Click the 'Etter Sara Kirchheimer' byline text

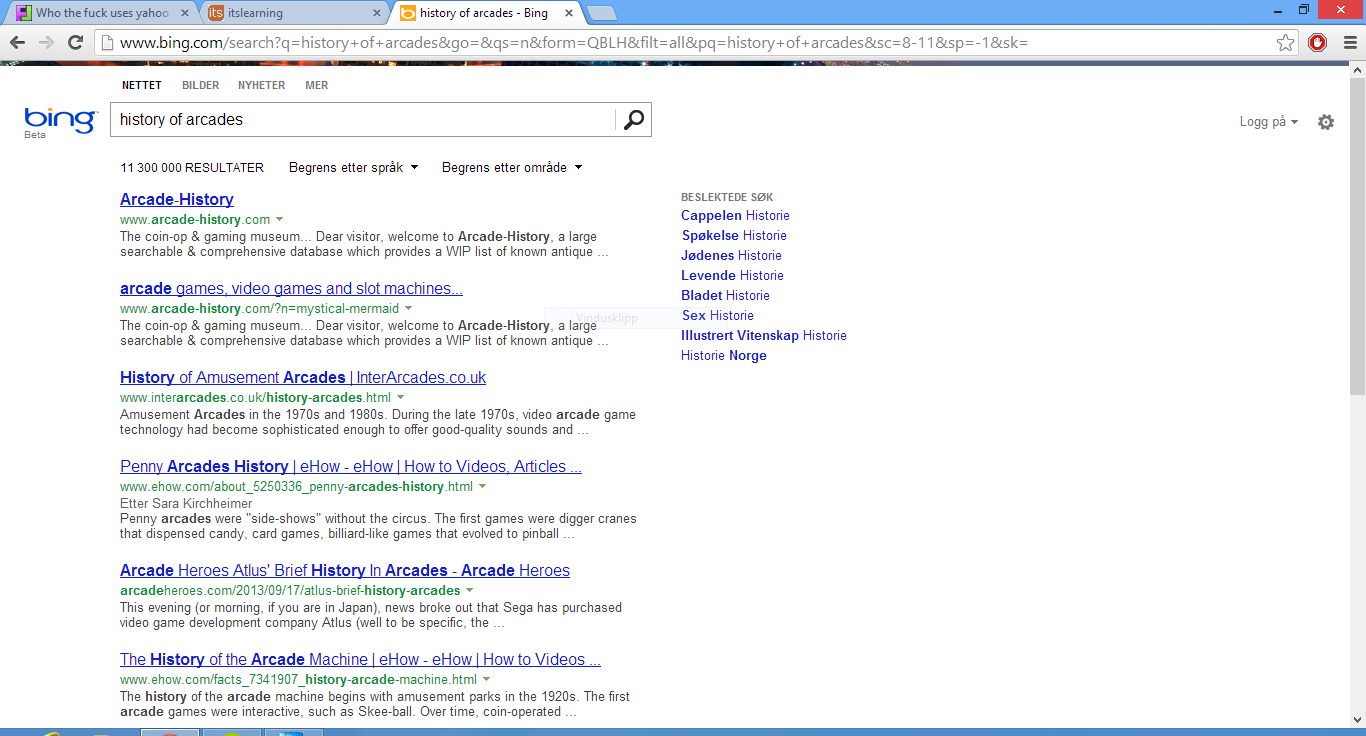pos(186,503)
